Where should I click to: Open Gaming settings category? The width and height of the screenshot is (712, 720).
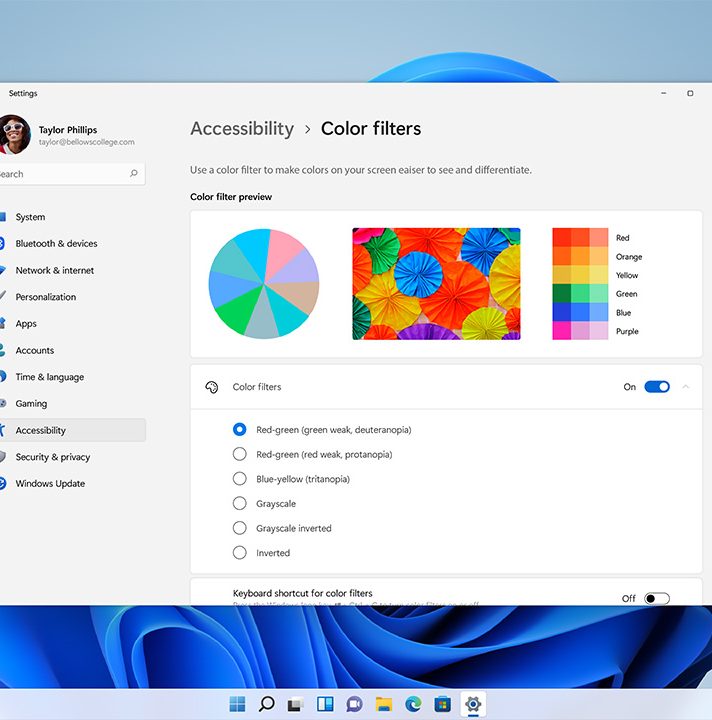coord(31,404)
